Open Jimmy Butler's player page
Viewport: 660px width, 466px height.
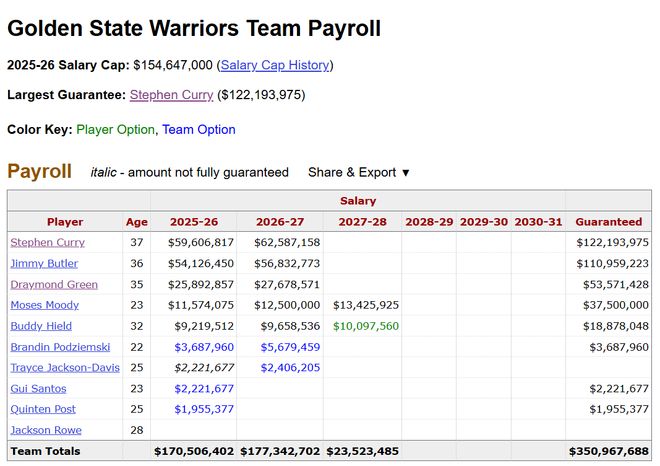(x=44, y=263)
